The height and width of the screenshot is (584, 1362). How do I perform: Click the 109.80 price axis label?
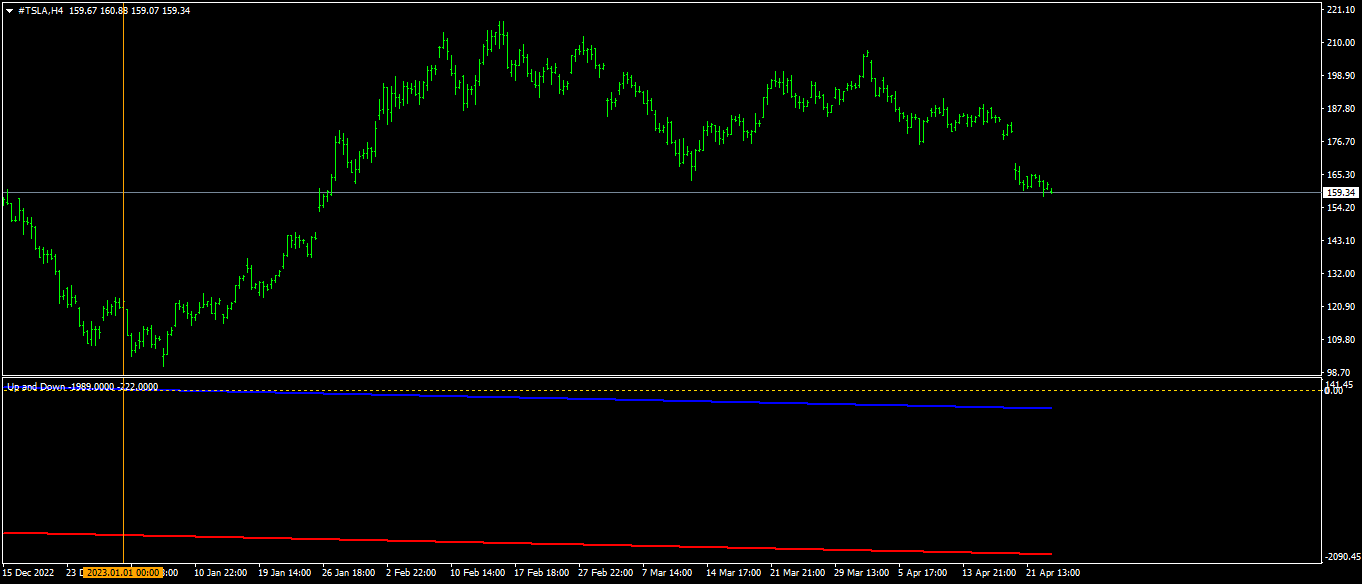tap(1340, 340)
